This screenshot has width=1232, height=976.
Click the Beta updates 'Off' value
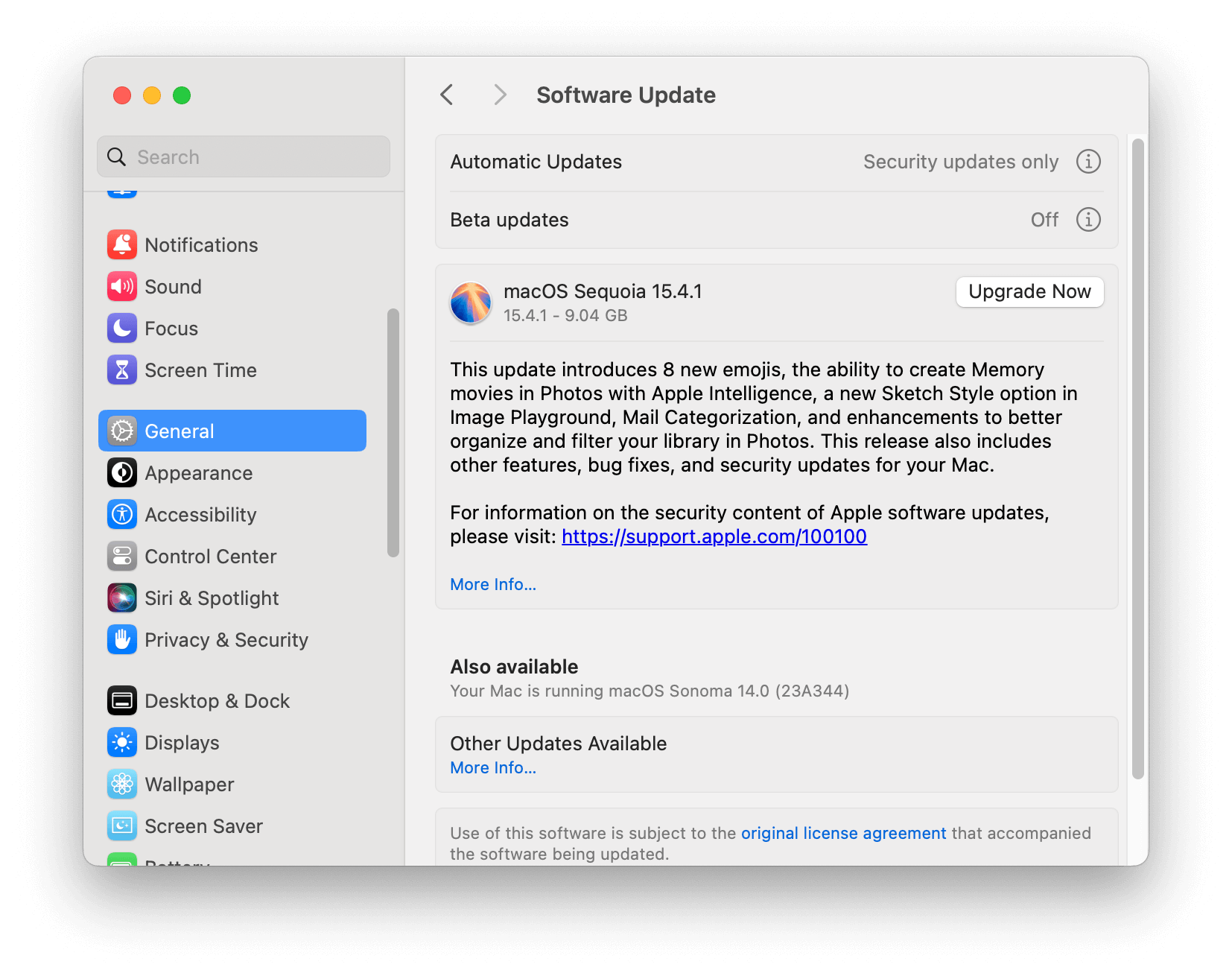(1044, 220)
